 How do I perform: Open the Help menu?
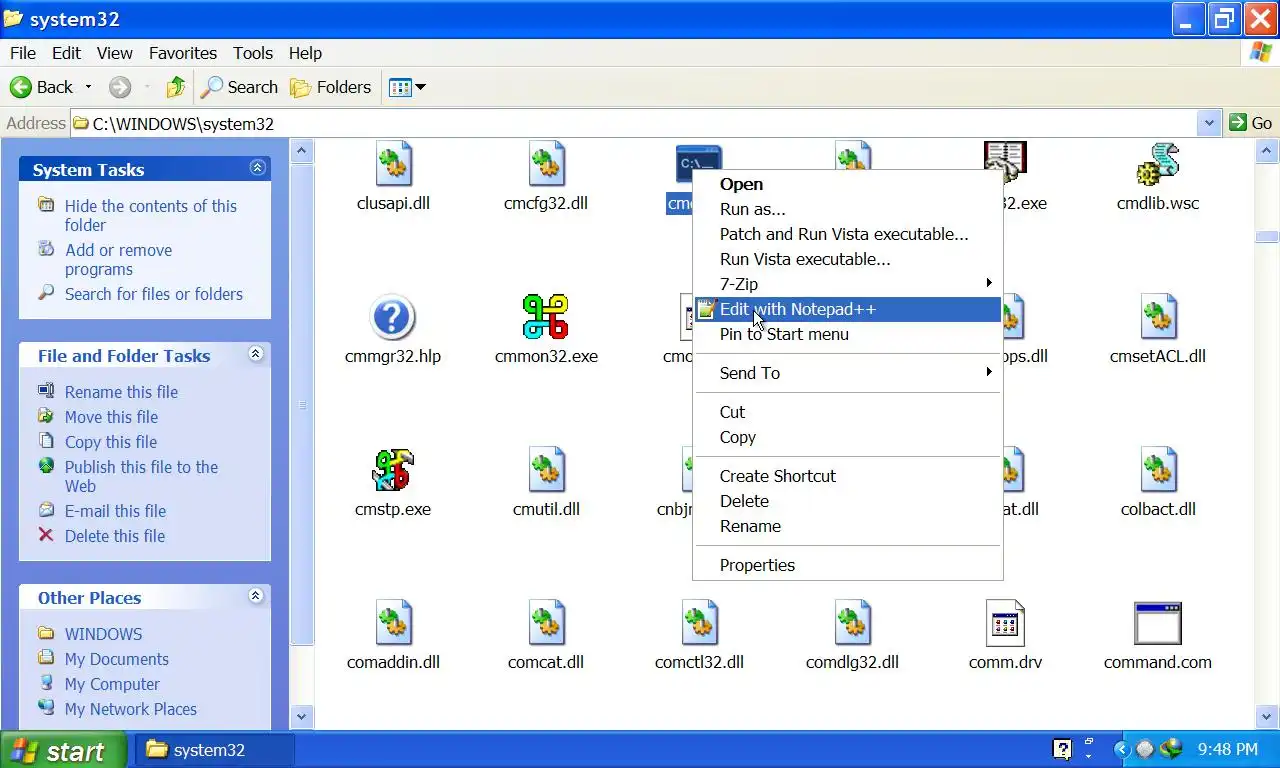click(305, 53)
